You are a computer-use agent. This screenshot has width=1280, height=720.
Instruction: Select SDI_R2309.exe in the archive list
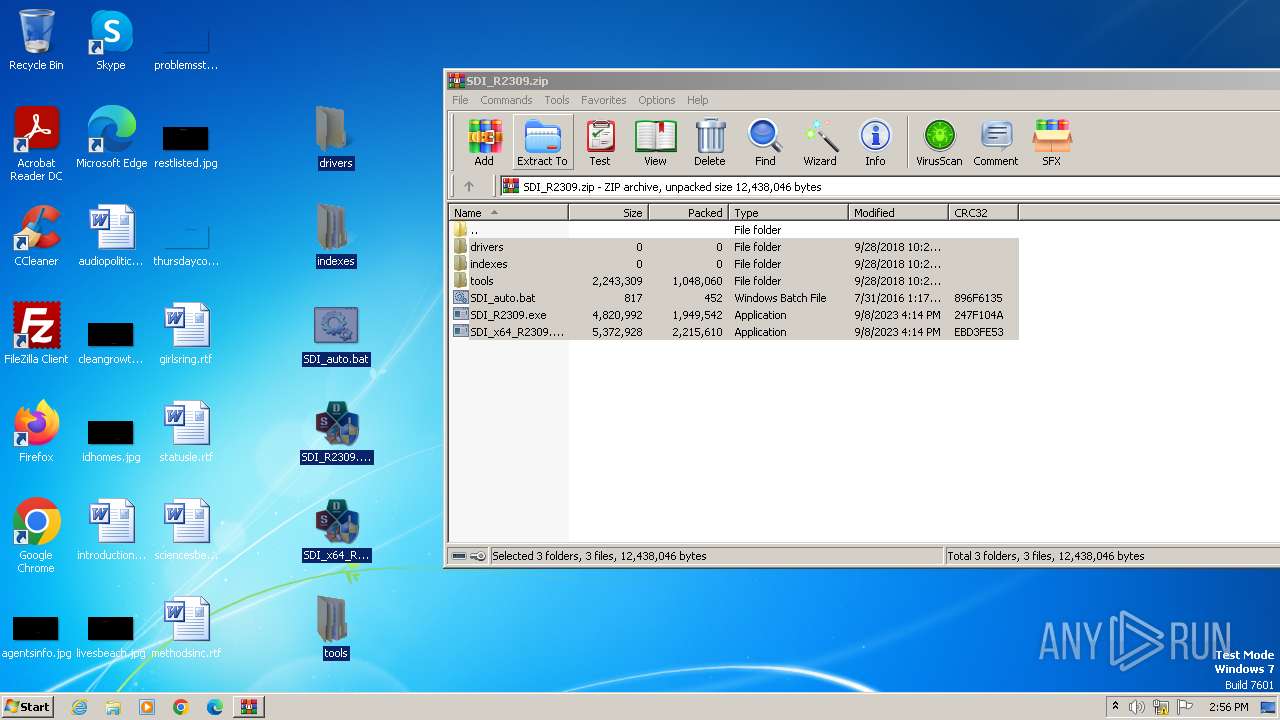pos(734,315)
